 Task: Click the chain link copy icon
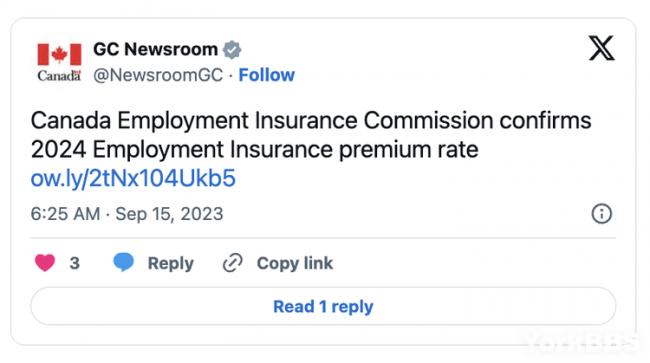click(x=233, y=263)
